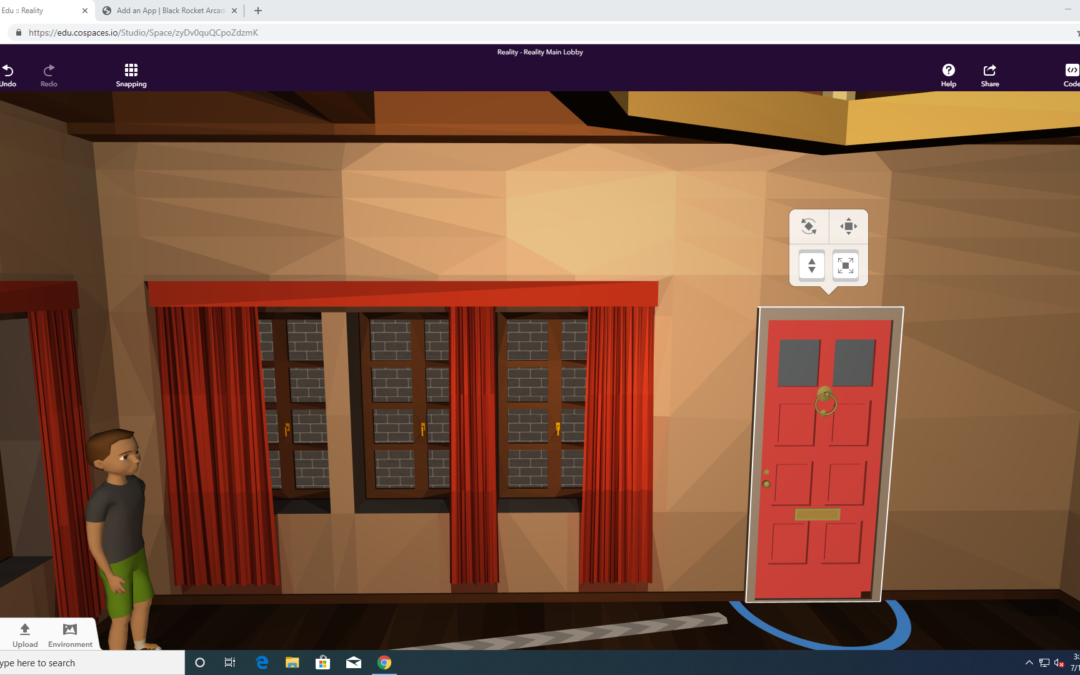
Task: Click the Windows search box
Action: [92, 663]
